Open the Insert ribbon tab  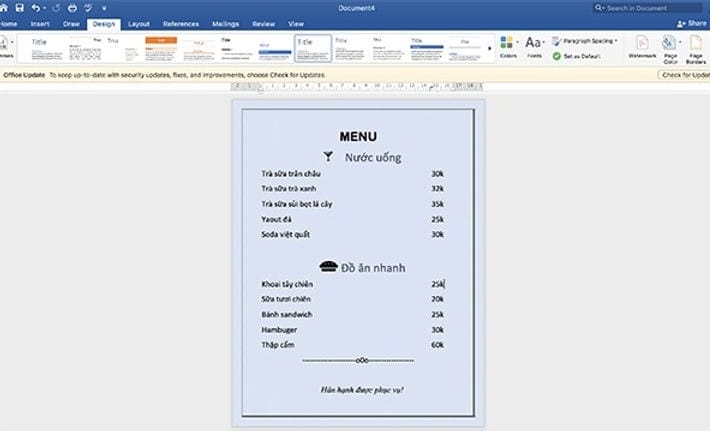(x=40, y=24)
